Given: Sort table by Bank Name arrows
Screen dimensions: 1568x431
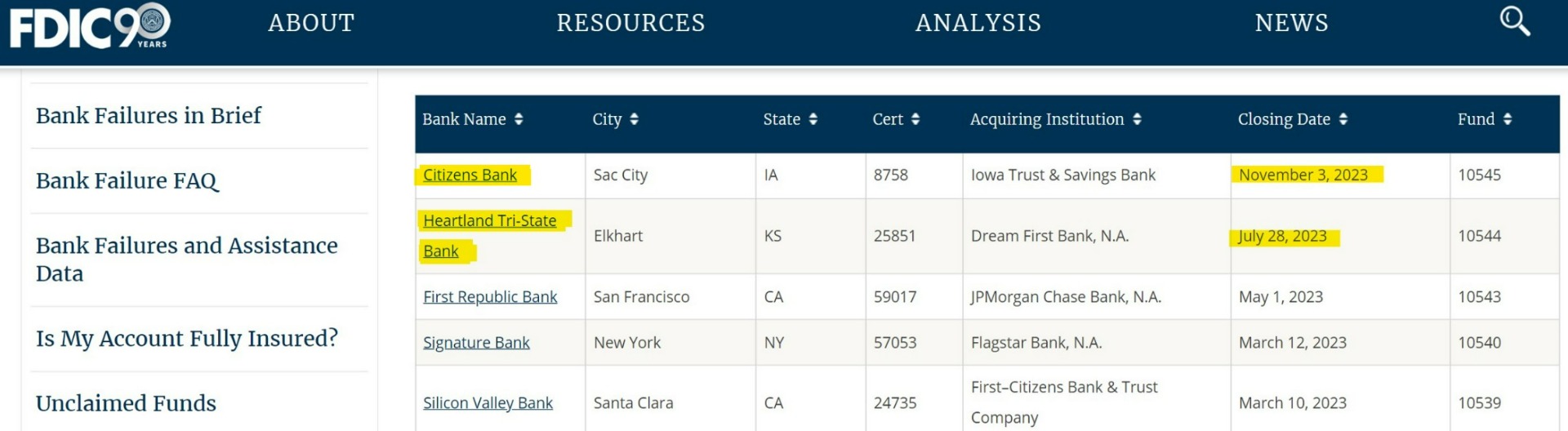Looking at the screenshot, I should click(519, 119).
